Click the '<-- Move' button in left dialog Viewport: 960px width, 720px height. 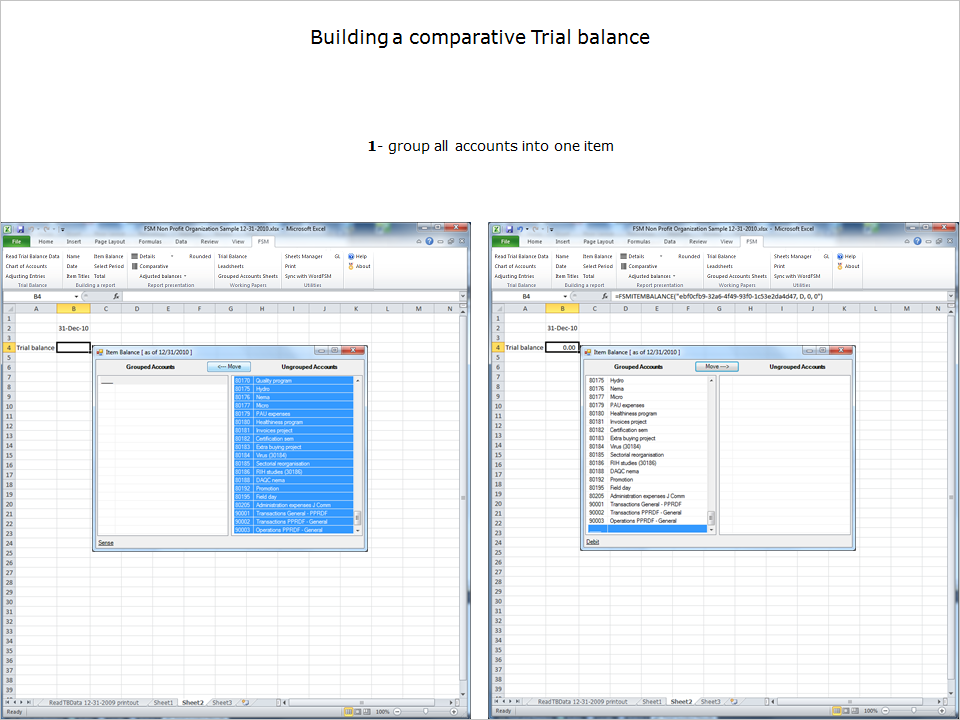(229, 367)
